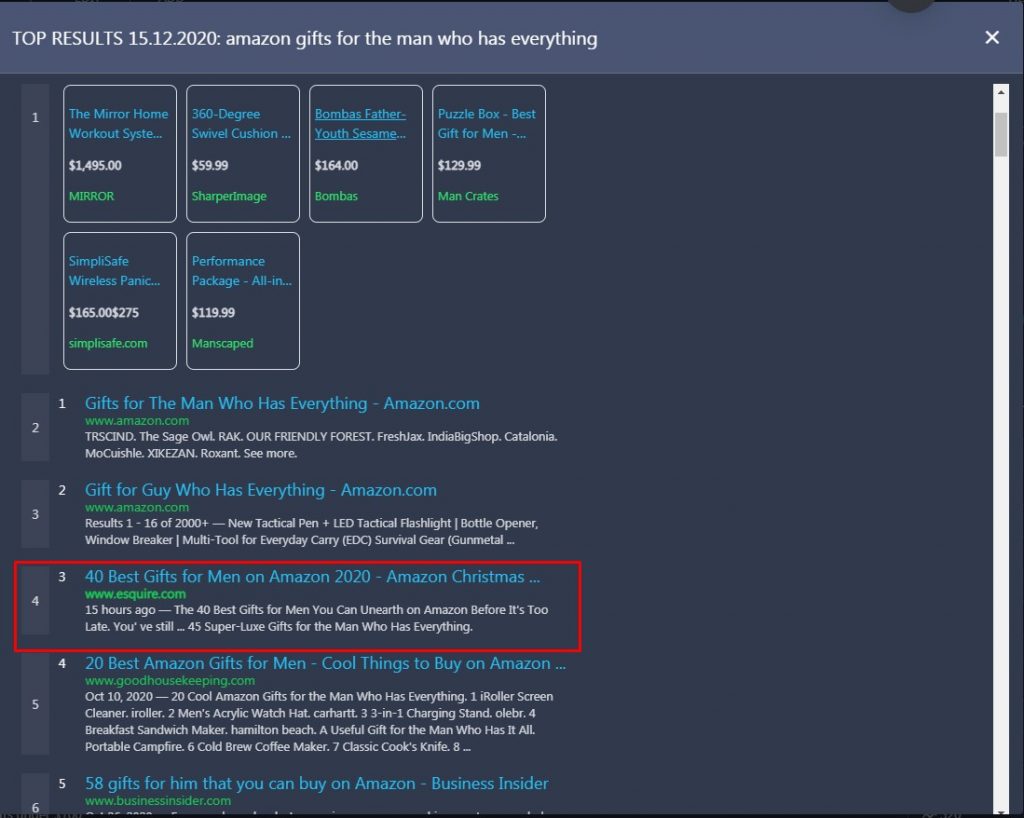Viewport: 1024px width, 818px height.
Task: Click the www.esquire.com URL
Action: [x=135, y=594]
